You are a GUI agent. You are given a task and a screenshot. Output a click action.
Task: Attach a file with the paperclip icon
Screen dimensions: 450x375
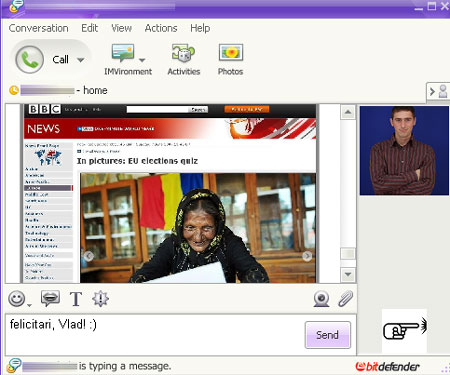(345, 298)
